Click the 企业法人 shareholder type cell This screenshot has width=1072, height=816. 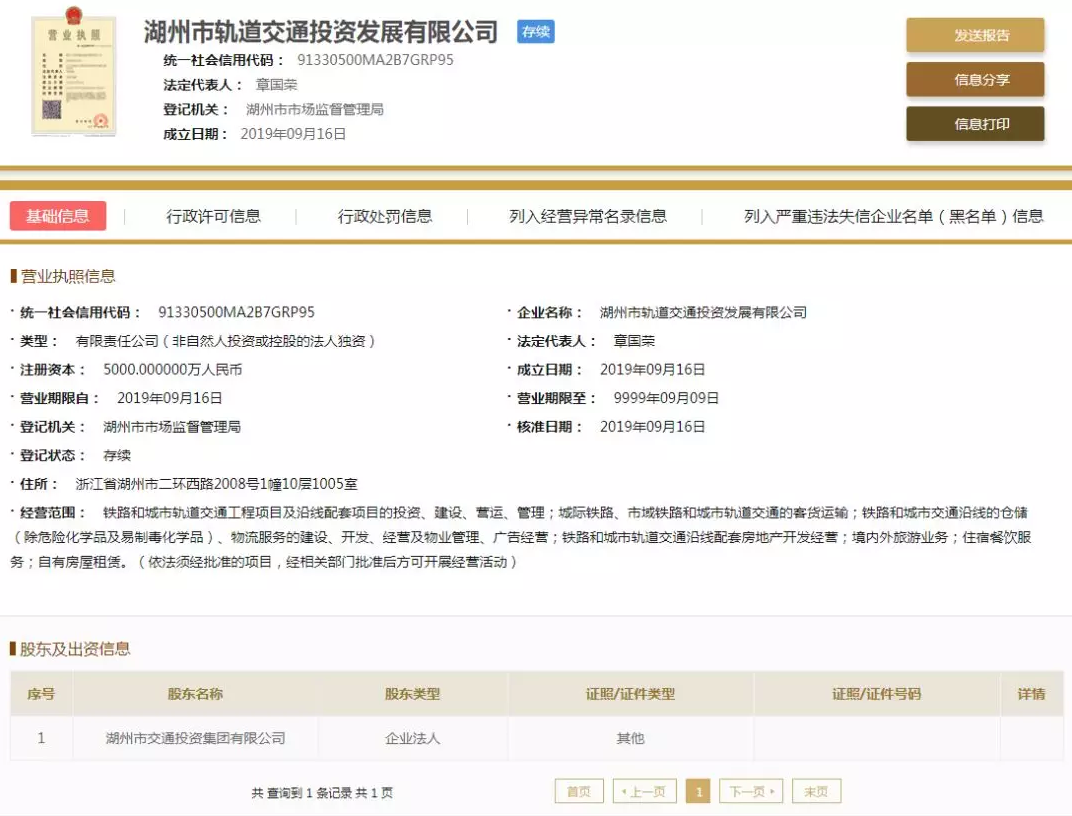[412, 738]
